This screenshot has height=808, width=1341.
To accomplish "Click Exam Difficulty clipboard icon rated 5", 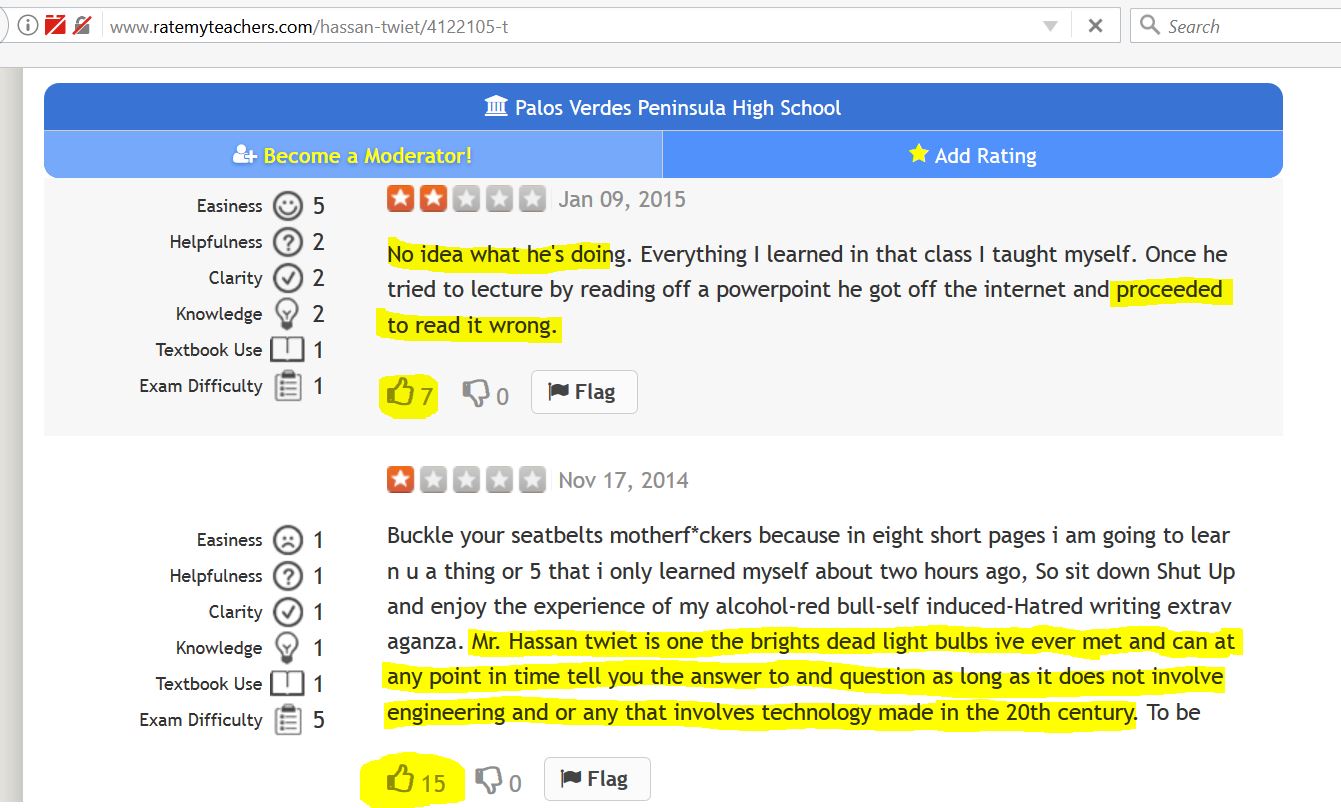I will 288,720.
